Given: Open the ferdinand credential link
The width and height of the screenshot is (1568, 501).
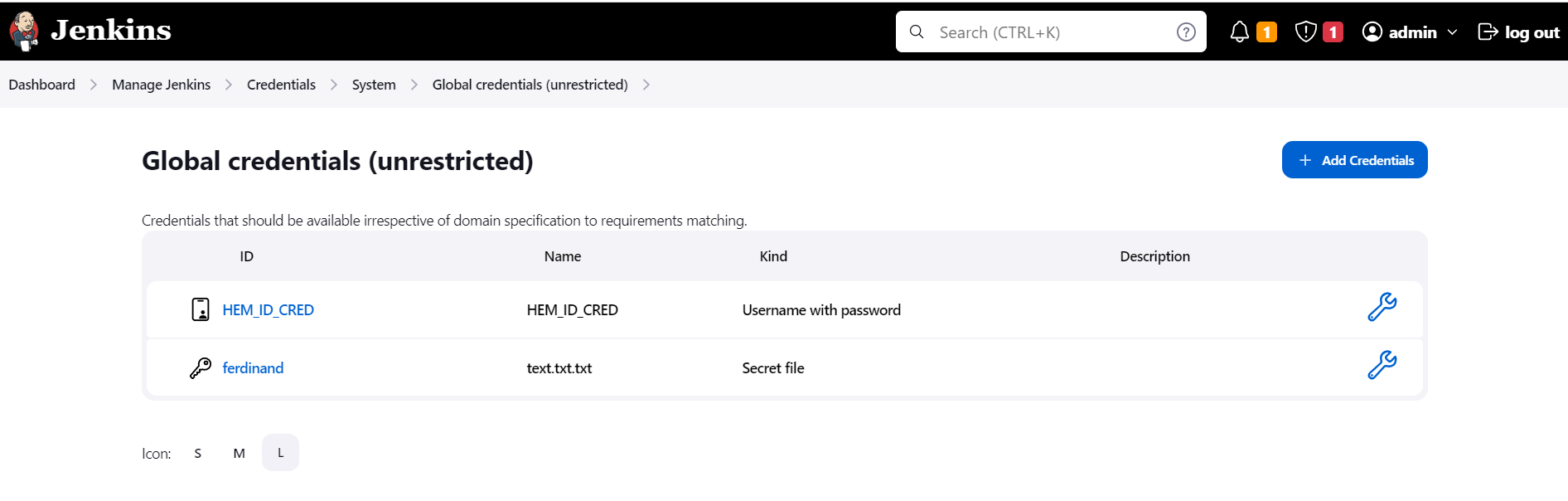Looking at the screenshot, I should (x=253, y=367).
